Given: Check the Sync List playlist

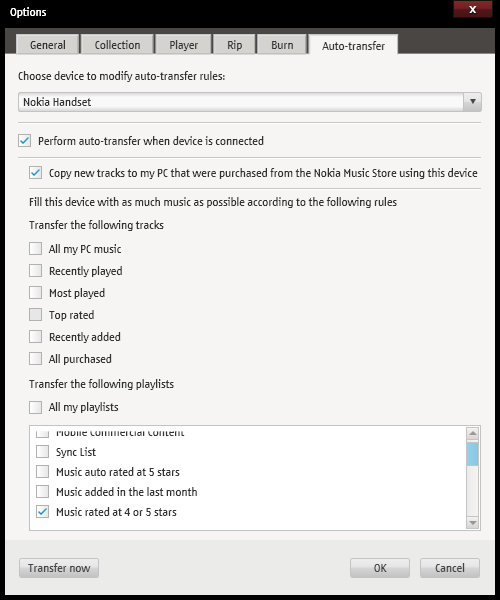Looking at the screenshot, I should point(42,452).
